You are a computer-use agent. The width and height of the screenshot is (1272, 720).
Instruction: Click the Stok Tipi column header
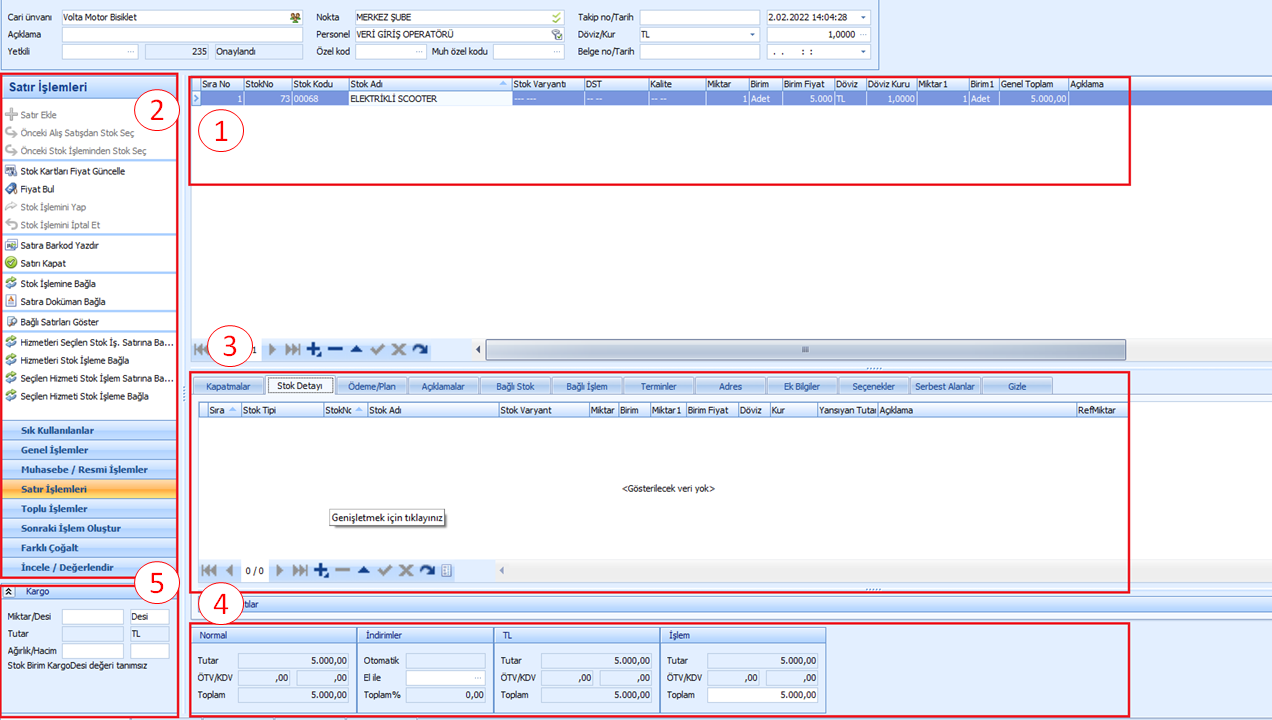[281, 410]
